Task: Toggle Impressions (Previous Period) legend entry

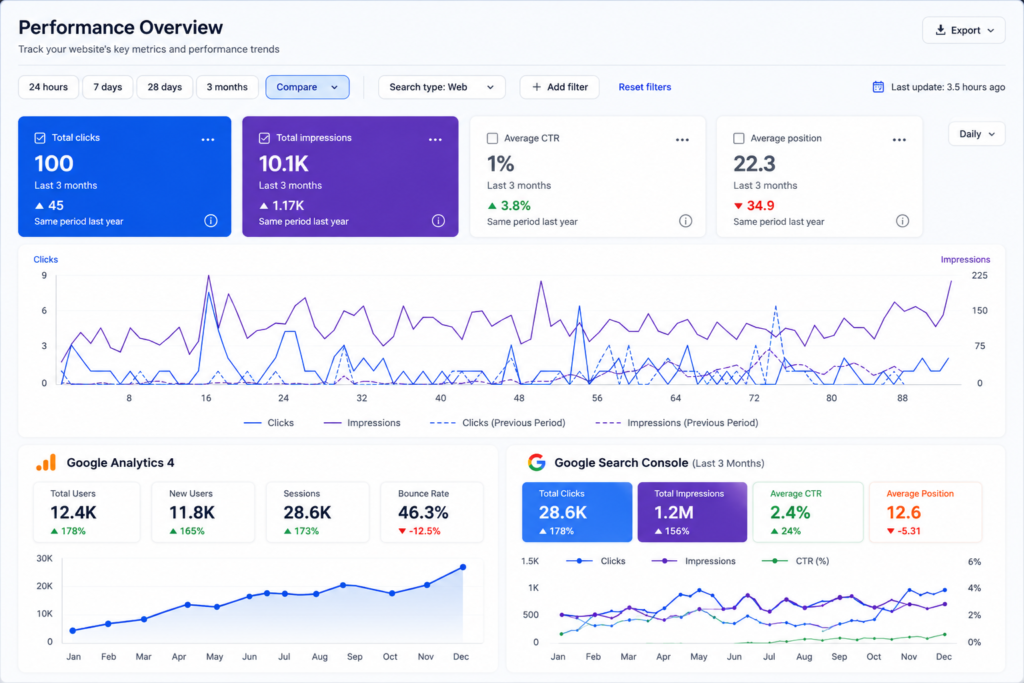Action: click(x=677, y=423)
